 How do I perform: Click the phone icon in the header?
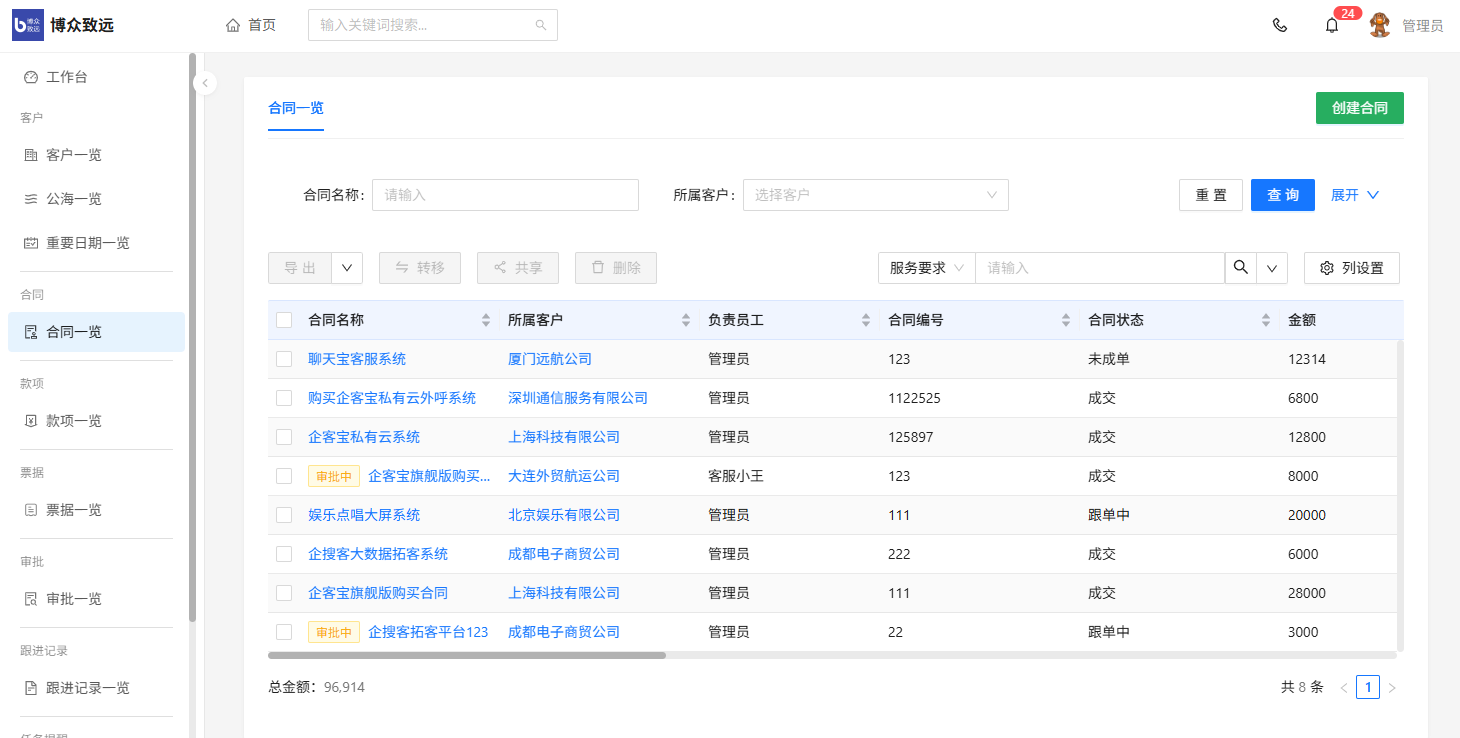[1279, 26]
